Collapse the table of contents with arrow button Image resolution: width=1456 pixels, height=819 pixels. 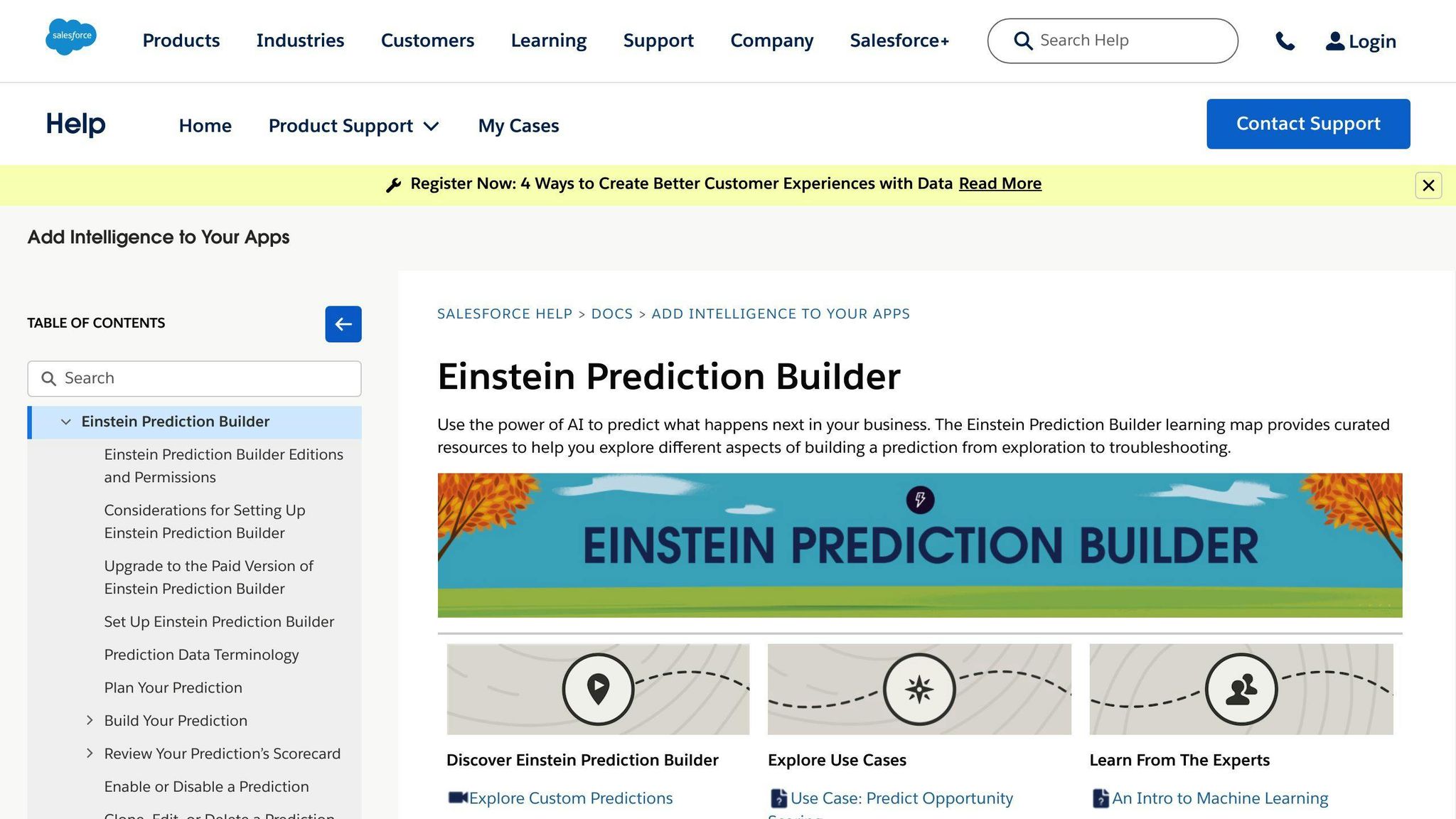(x=343, y=324)
